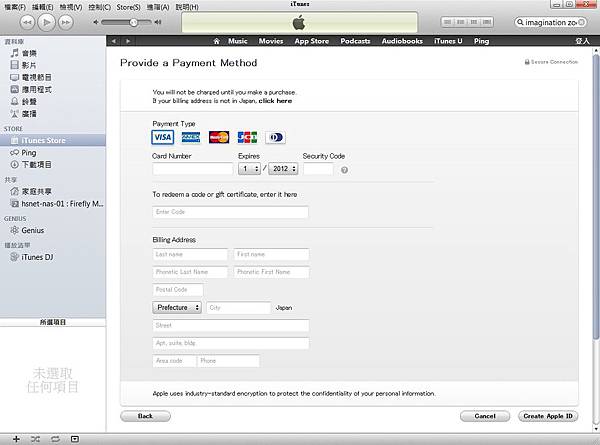Adjust the volume slider knob

(133, 22)
